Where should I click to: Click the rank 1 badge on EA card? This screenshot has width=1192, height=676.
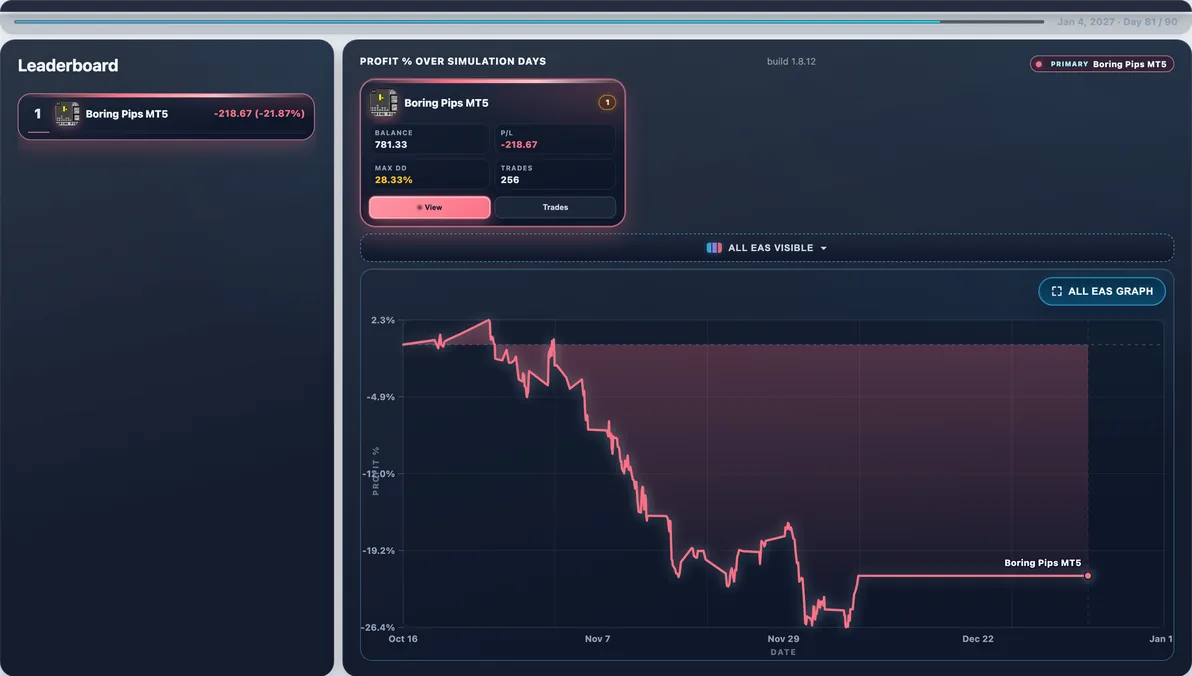tap(607, 103)
